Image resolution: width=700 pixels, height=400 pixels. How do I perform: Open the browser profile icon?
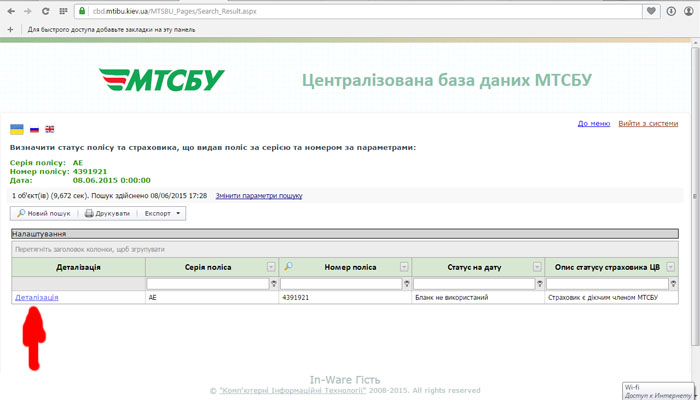pyautogui.click(x=689, y=11)
